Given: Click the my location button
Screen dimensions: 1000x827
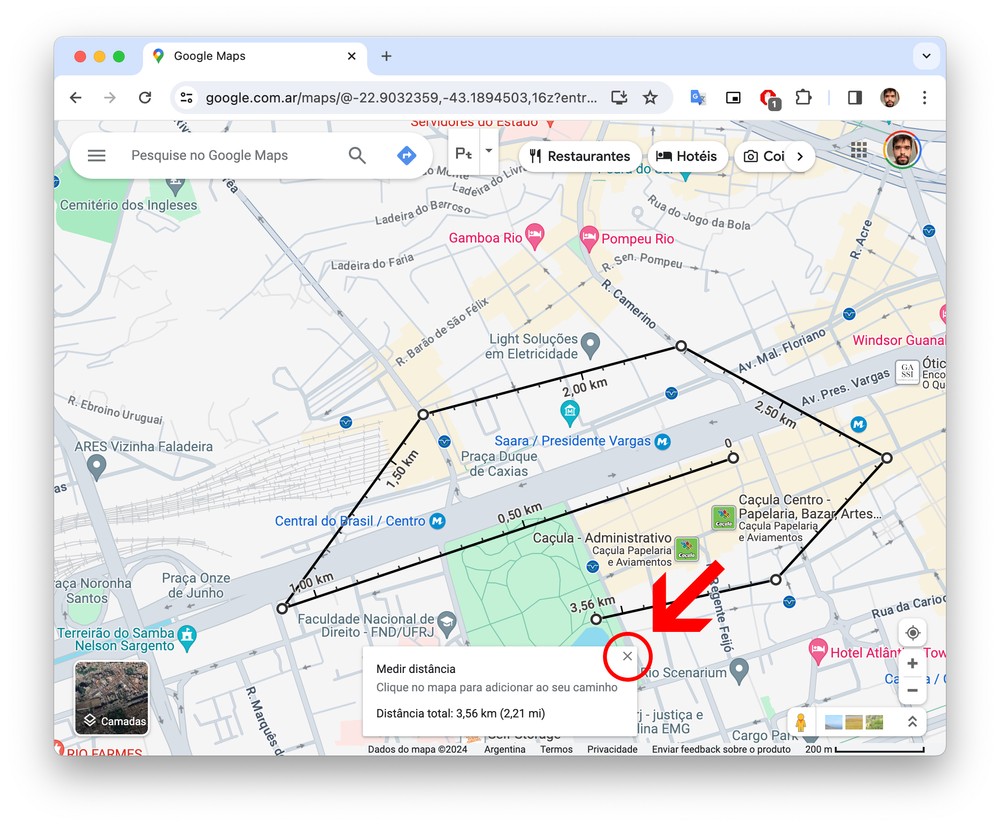Looking at the screenshot, I should coord(911,633).
